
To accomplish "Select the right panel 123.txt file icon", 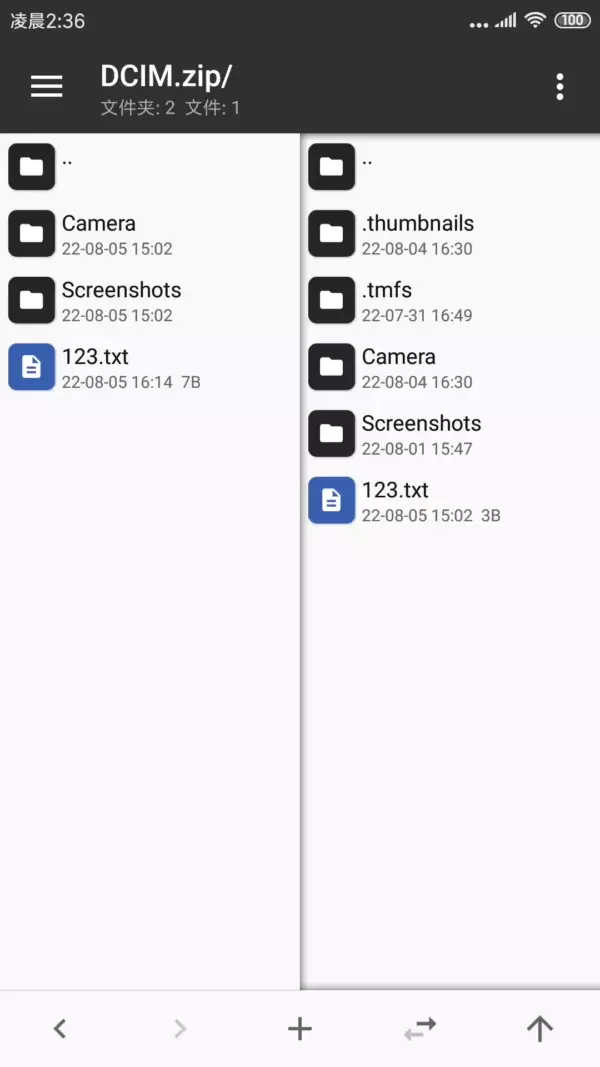I will click(x=332, y=500).
